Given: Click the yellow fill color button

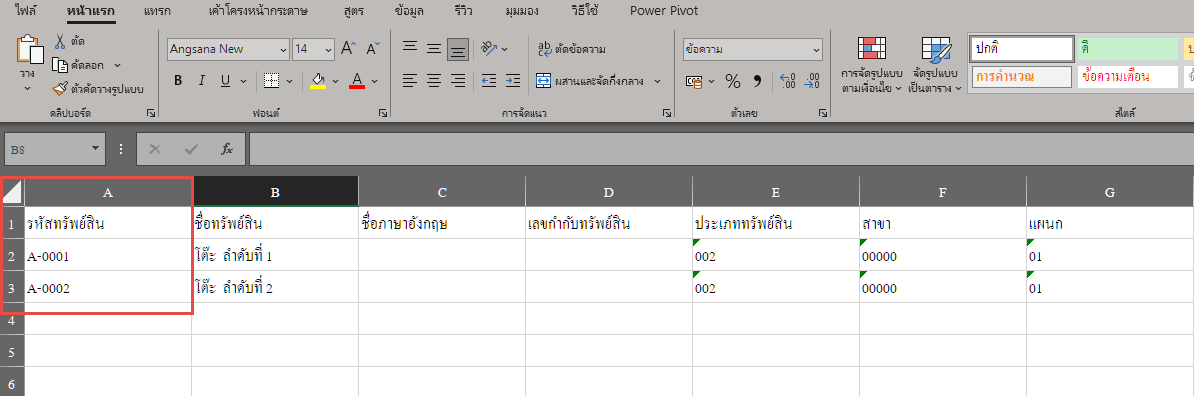Looking at the screenshot, I should pyautogui.click(x=318, y=81).
